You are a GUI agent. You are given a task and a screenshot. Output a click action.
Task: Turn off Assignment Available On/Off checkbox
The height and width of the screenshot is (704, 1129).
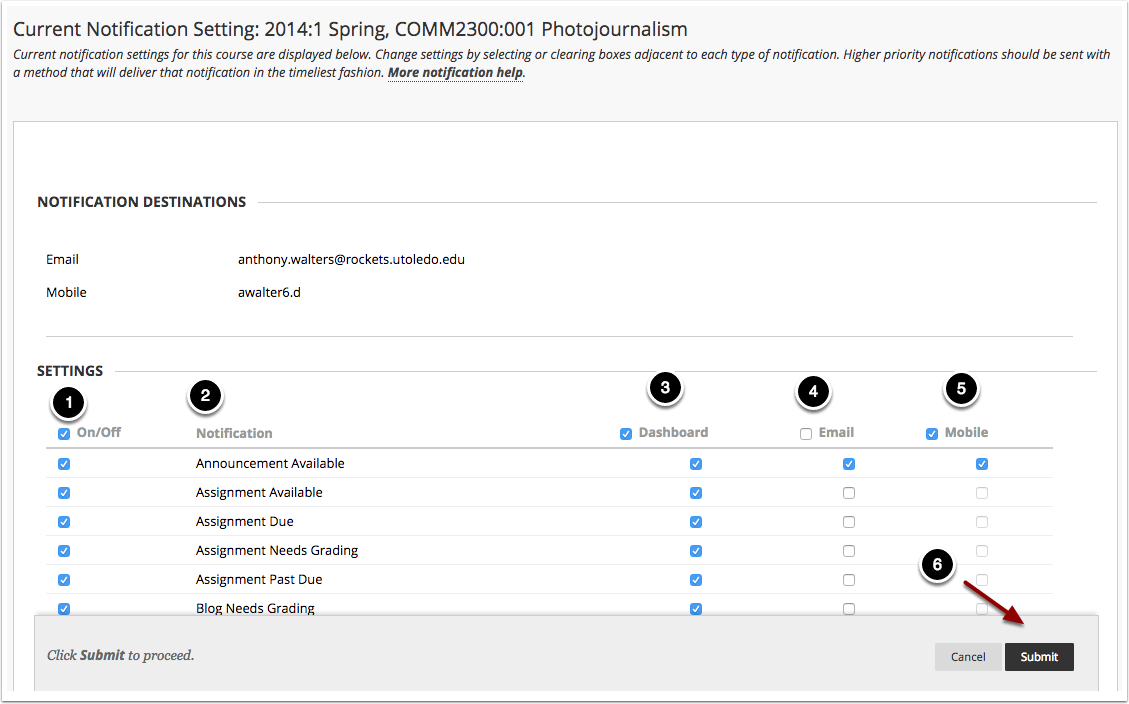64,493
